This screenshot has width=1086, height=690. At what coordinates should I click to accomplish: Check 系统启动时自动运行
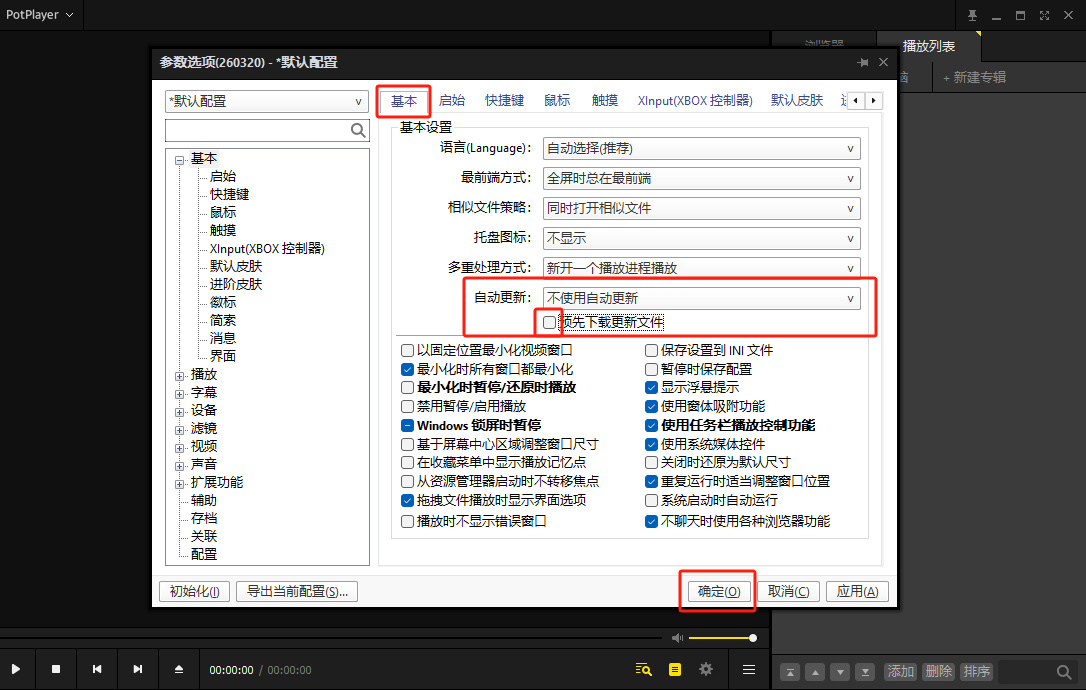(x=651, y=500)
